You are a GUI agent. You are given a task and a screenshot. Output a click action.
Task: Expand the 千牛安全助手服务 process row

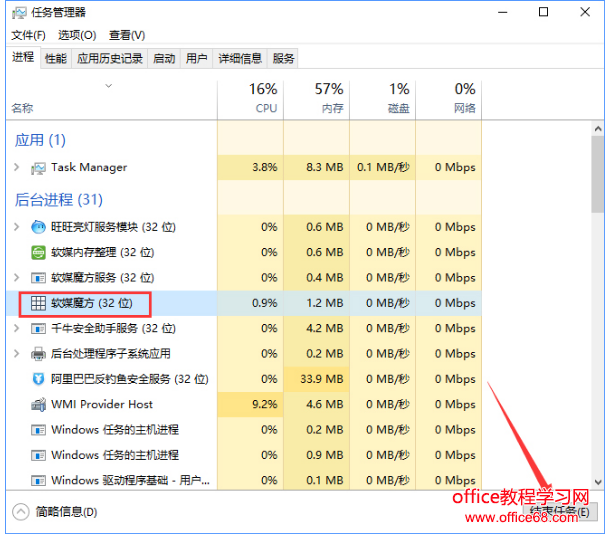point(16,328)
